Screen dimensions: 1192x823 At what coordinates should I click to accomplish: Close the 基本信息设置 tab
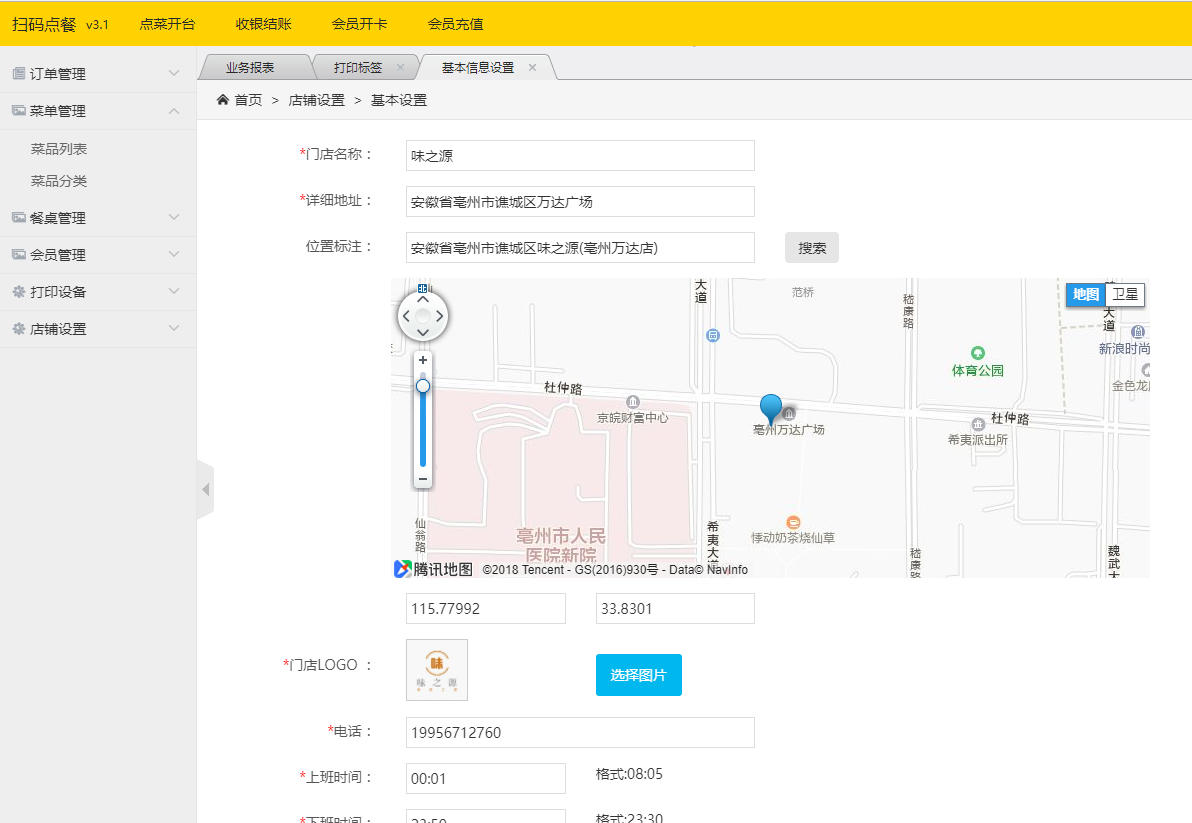[x=532, y=68]
